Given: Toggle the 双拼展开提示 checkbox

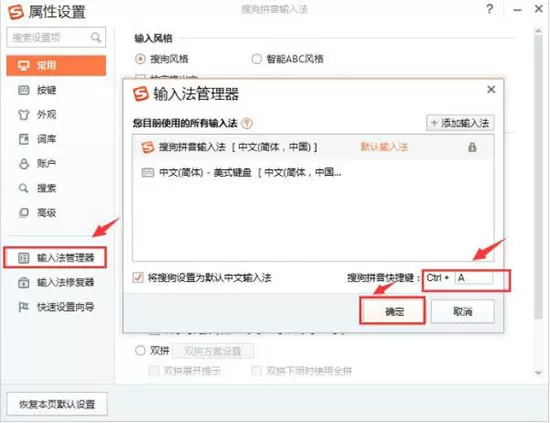Looking at the screenshot, I should click(x=154, y=371).
